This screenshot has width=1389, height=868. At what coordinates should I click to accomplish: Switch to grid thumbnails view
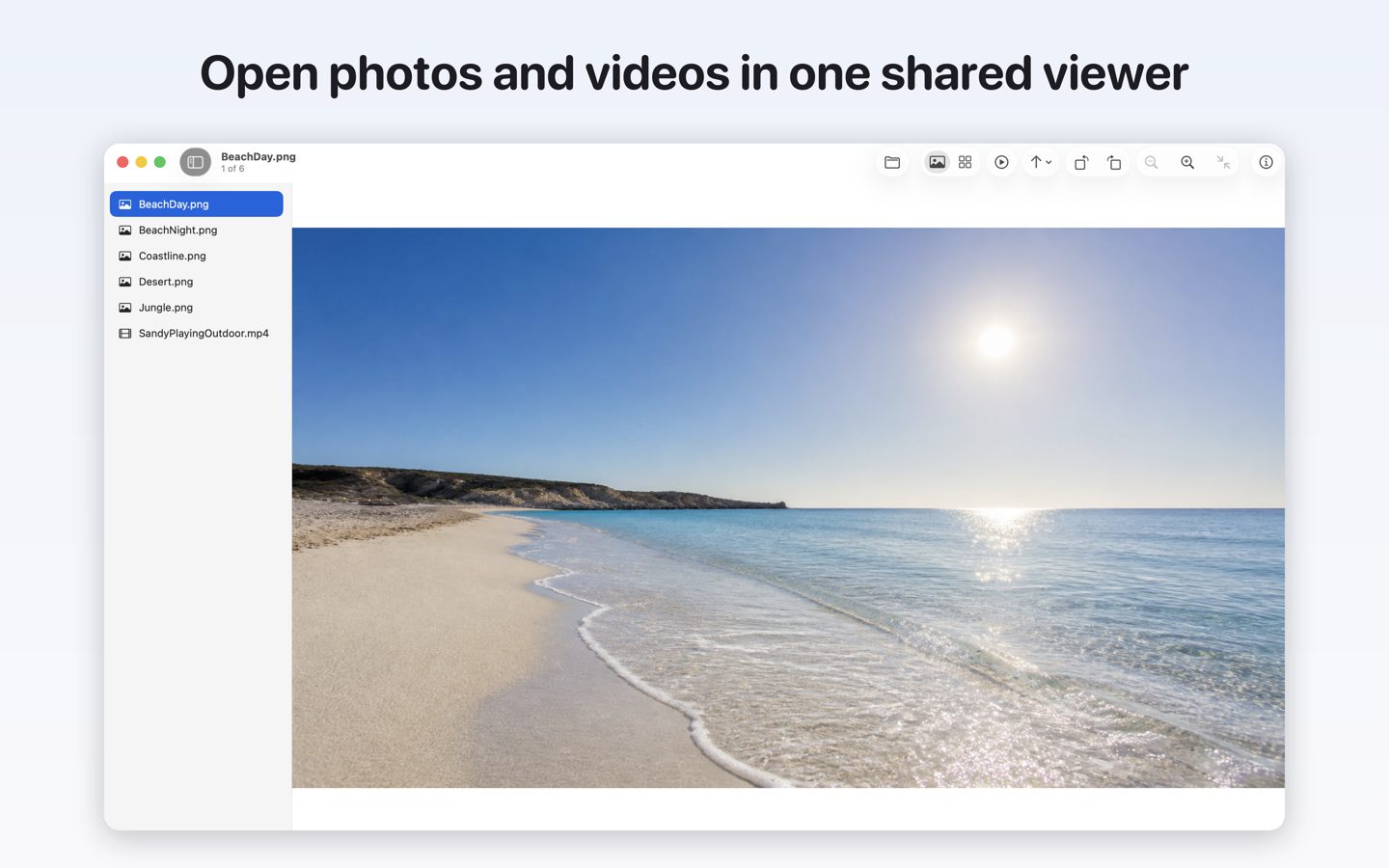click(x=965, y=162)
